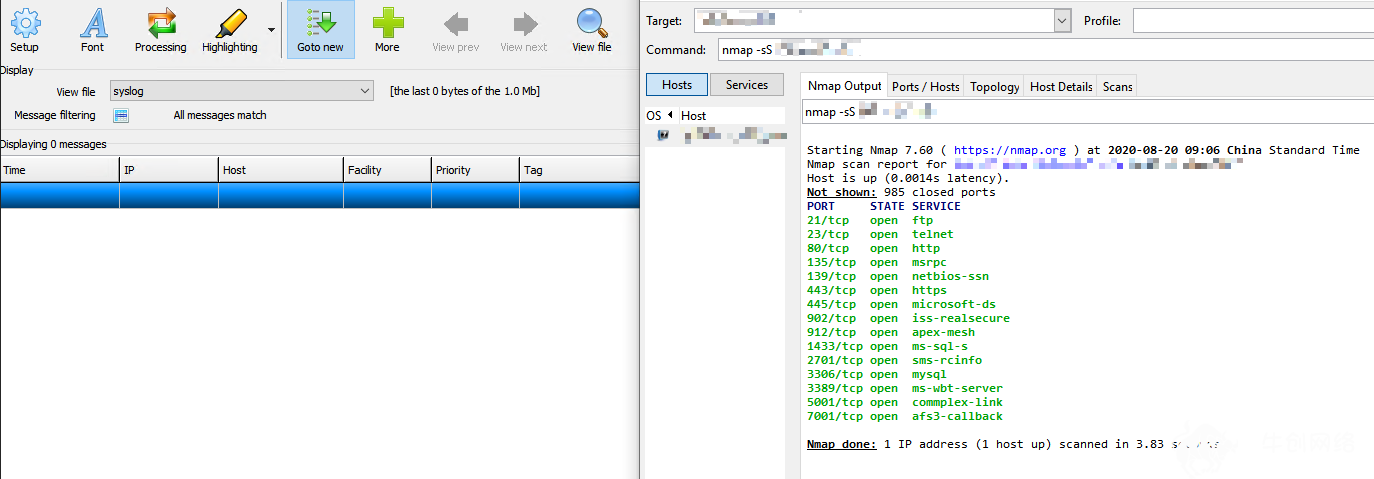Sort by the Priority column header
This screenshot has width=1374, height=479.
click(x=476, y=170)
